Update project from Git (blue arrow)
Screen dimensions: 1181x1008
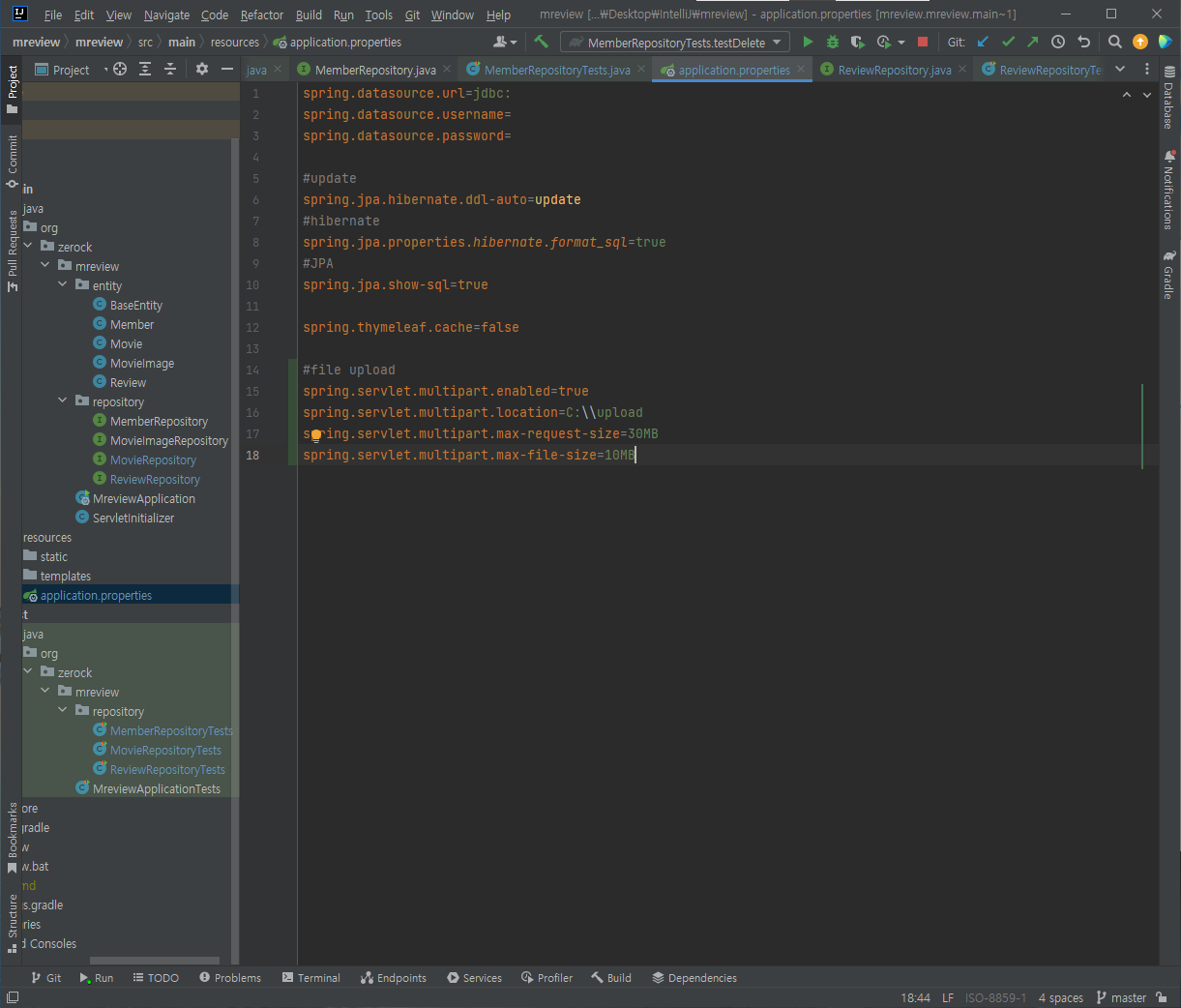point(983,42)
